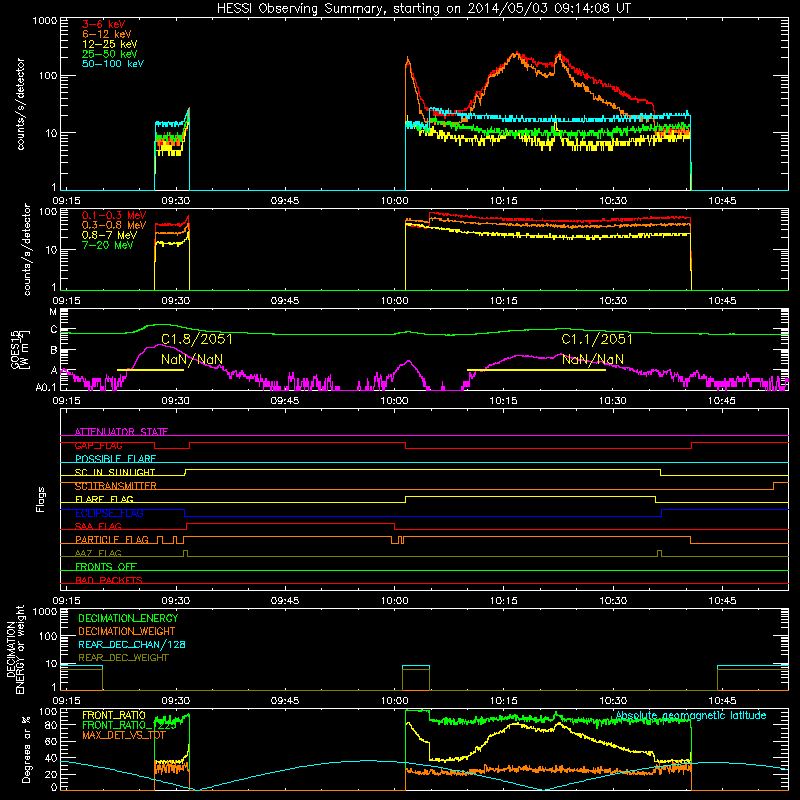Click the 'AAZ_FLAG' label
The width and height of the screenshot is (800, 800).
(98, 554)
